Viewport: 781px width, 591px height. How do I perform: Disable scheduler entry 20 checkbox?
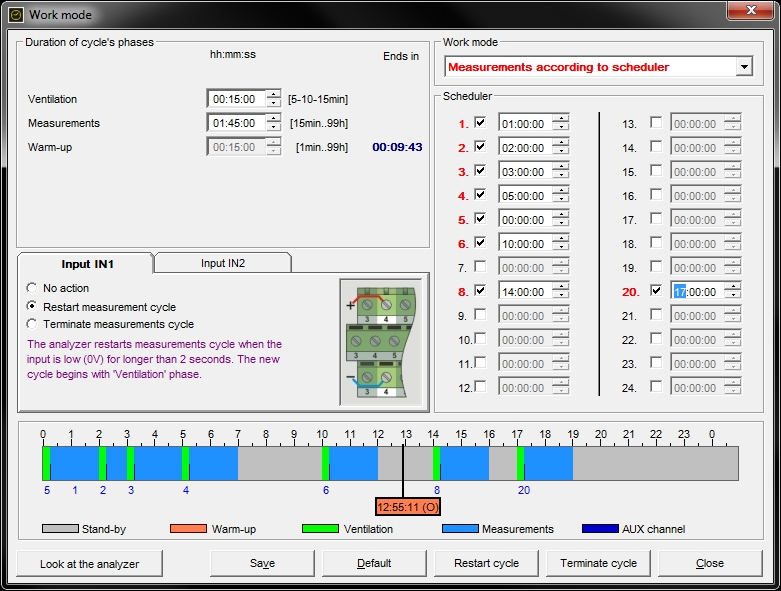(656, 290)
